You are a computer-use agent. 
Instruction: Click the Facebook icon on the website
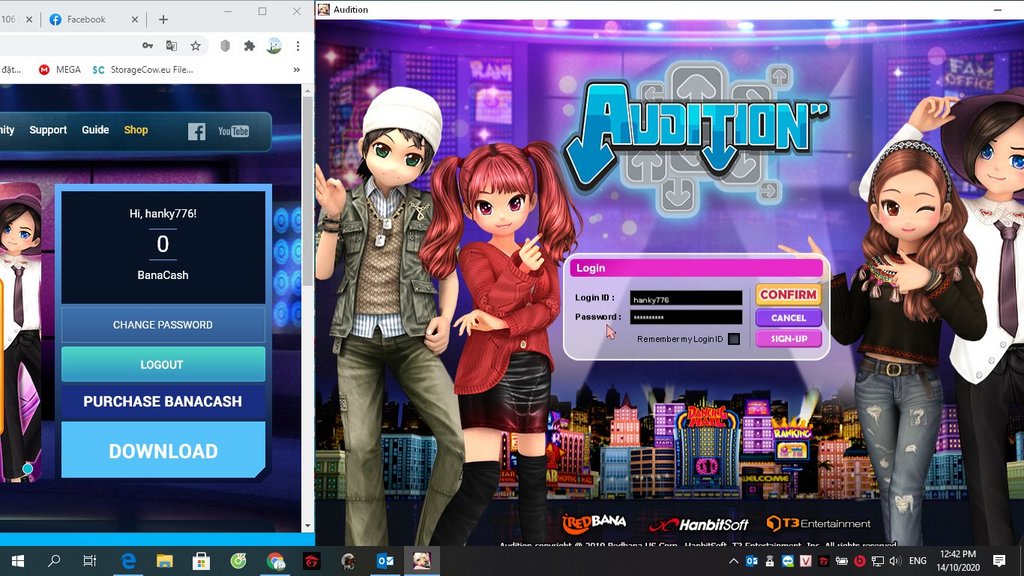point(197,131)
